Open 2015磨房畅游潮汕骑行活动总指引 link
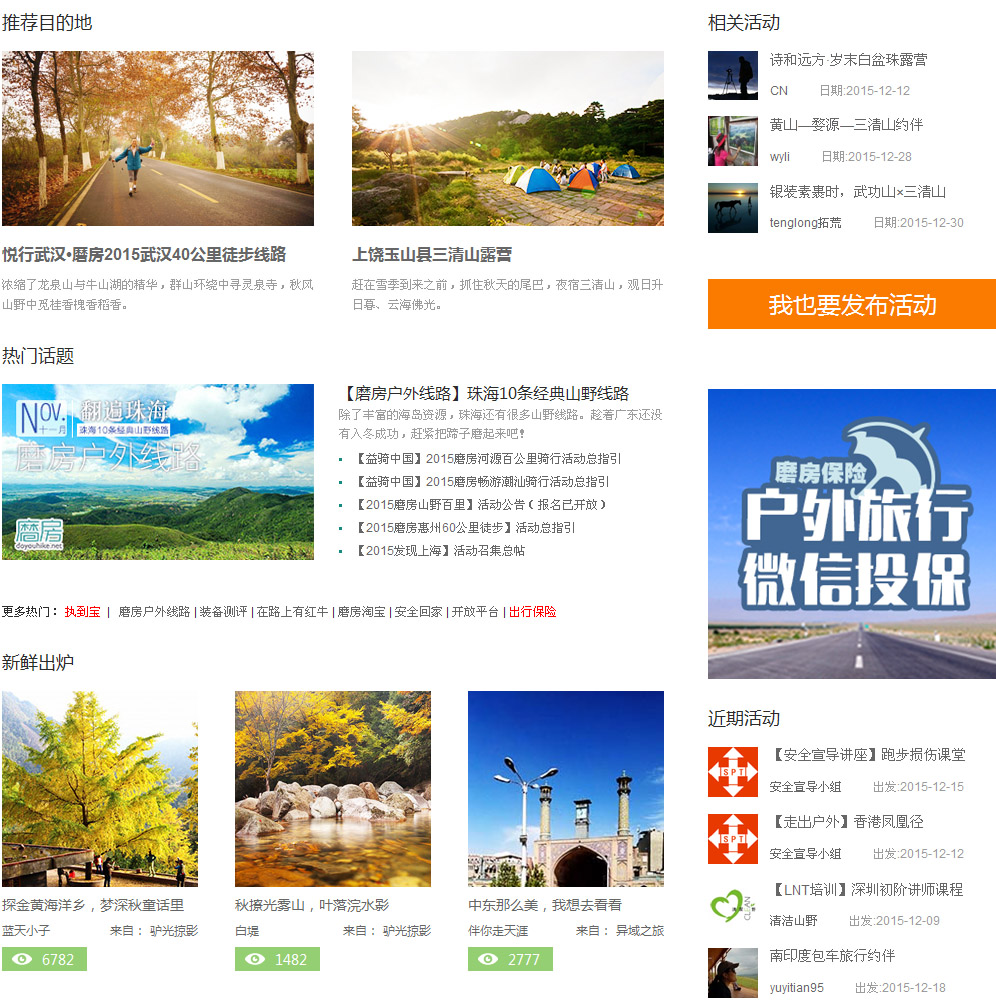 click(482, 482)
